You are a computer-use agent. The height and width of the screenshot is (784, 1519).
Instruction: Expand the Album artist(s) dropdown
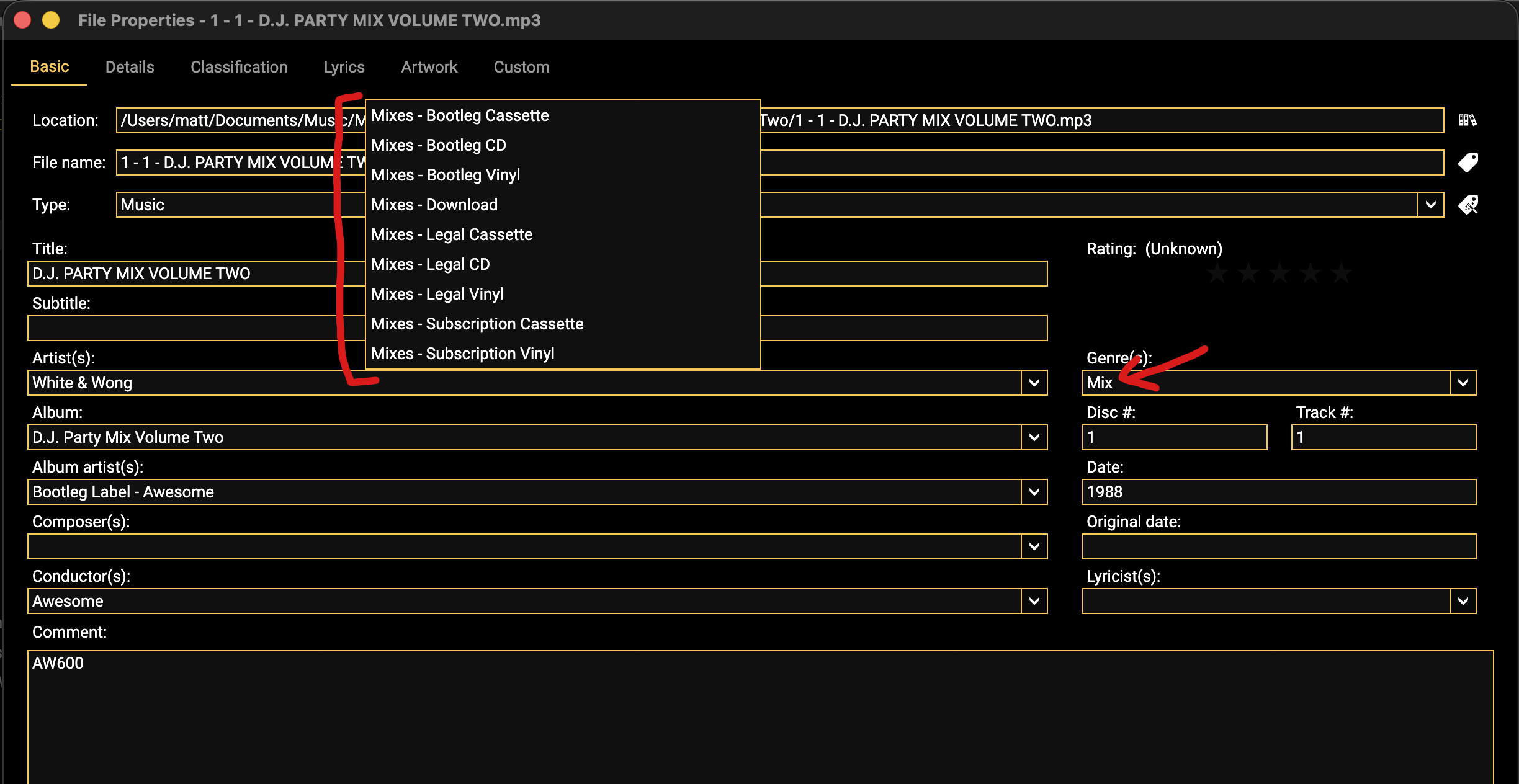[1034, 492]
